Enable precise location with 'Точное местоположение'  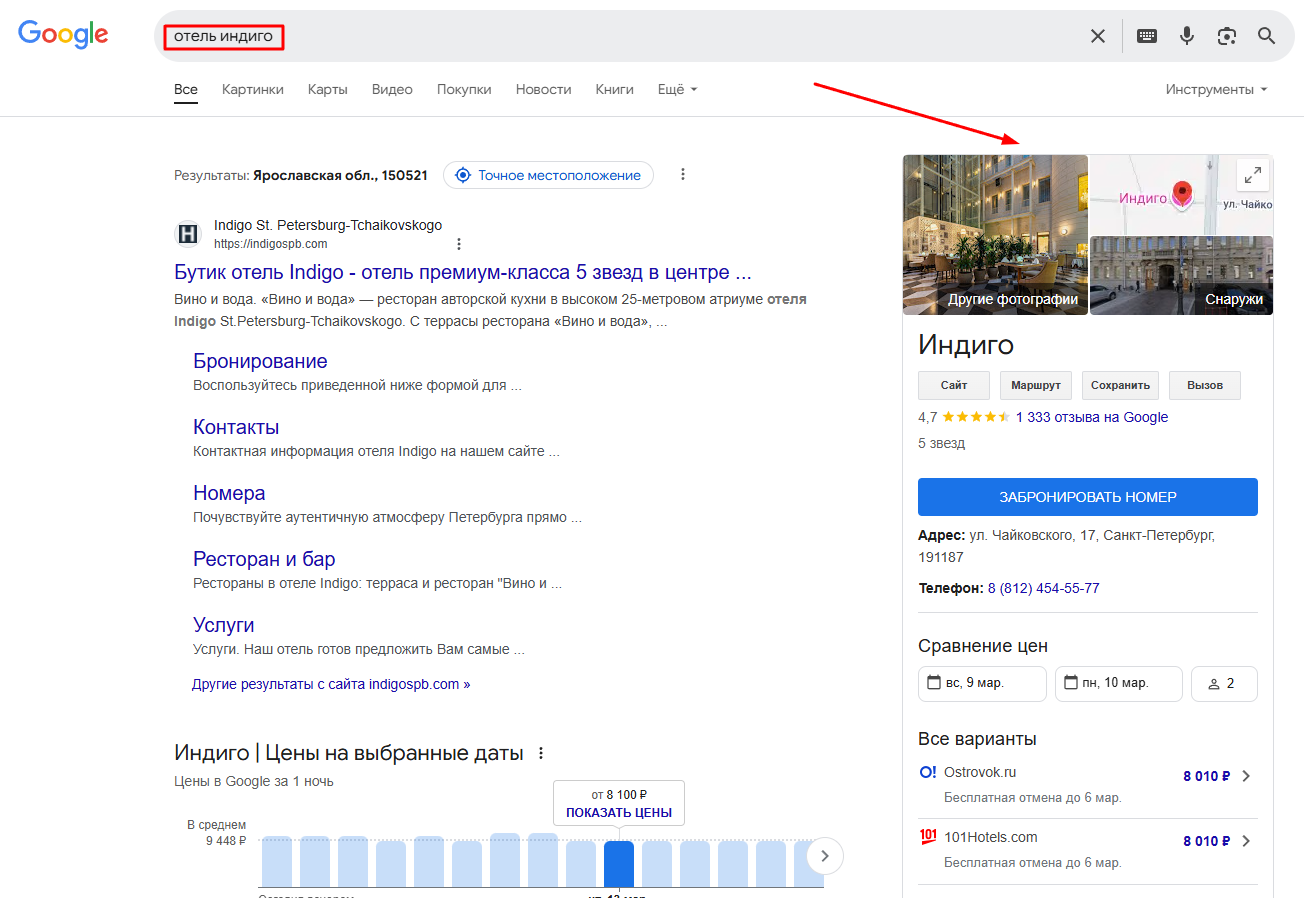click(x=548, y=174)
